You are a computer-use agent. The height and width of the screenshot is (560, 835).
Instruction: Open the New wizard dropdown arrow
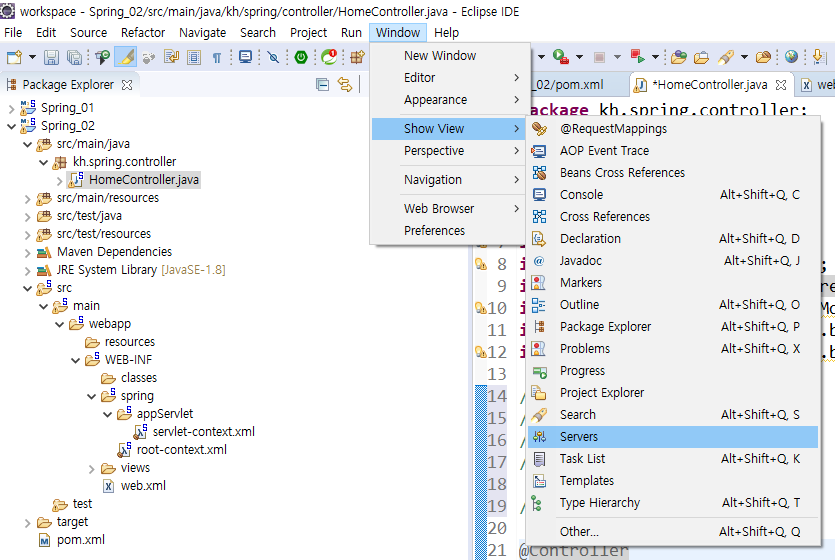point(32,57)
